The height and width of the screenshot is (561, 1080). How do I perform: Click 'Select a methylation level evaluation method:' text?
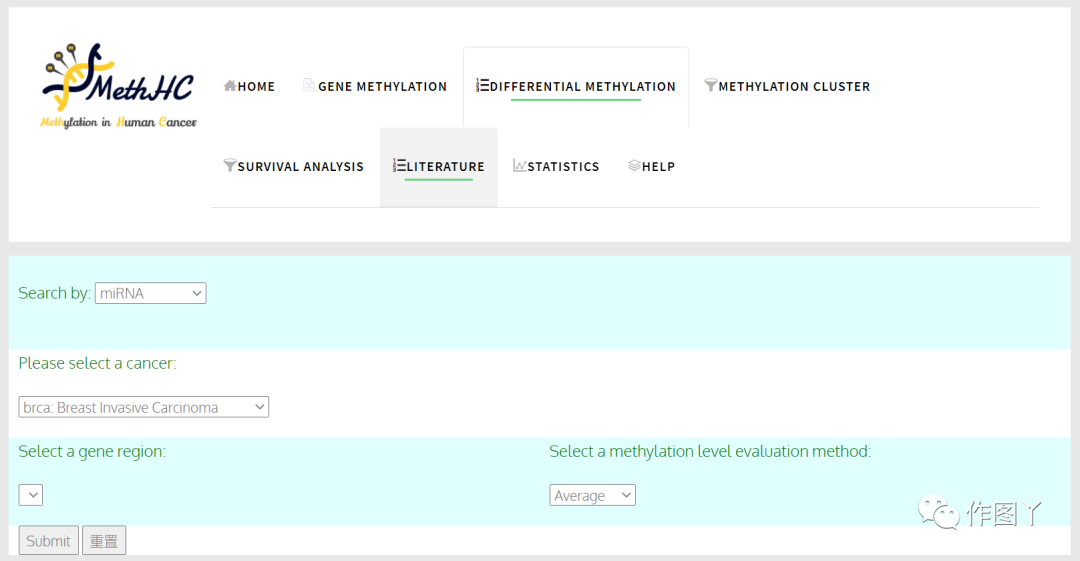[x=710, y=451]
